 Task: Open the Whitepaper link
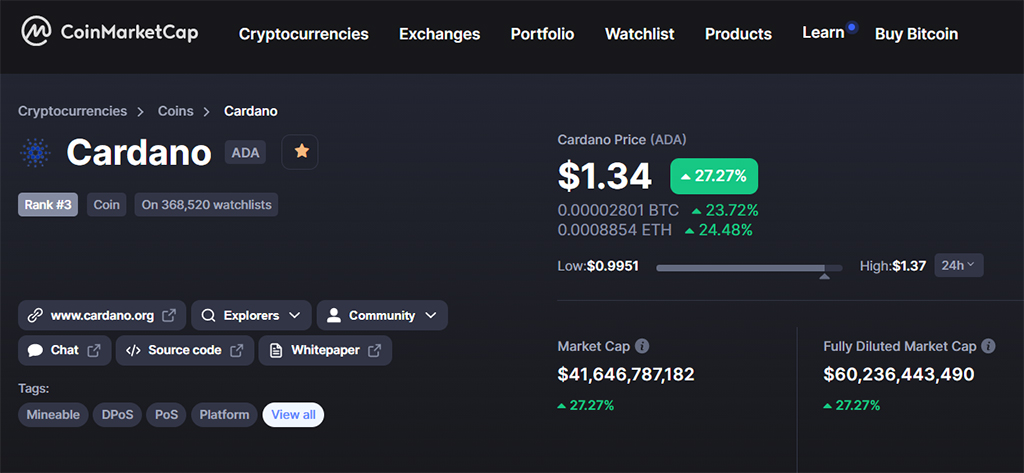tap(325, 350)
